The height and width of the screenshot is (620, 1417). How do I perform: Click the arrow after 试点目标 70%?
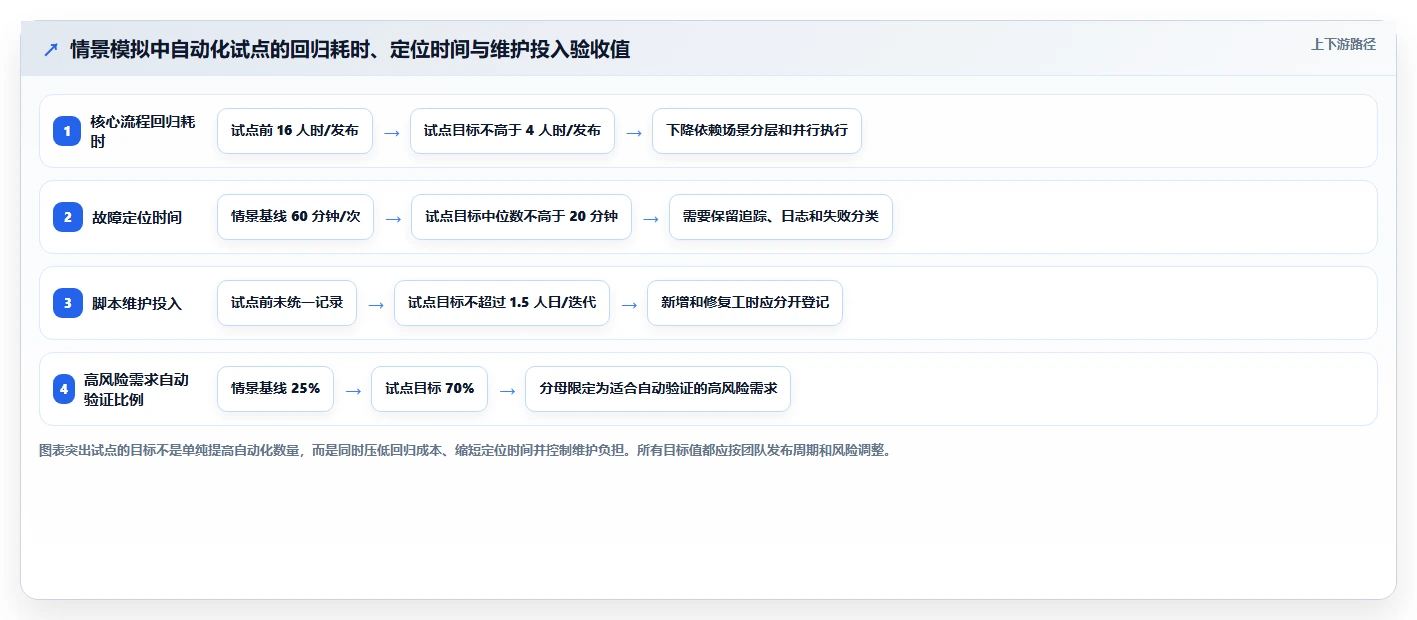click(507, 390)
